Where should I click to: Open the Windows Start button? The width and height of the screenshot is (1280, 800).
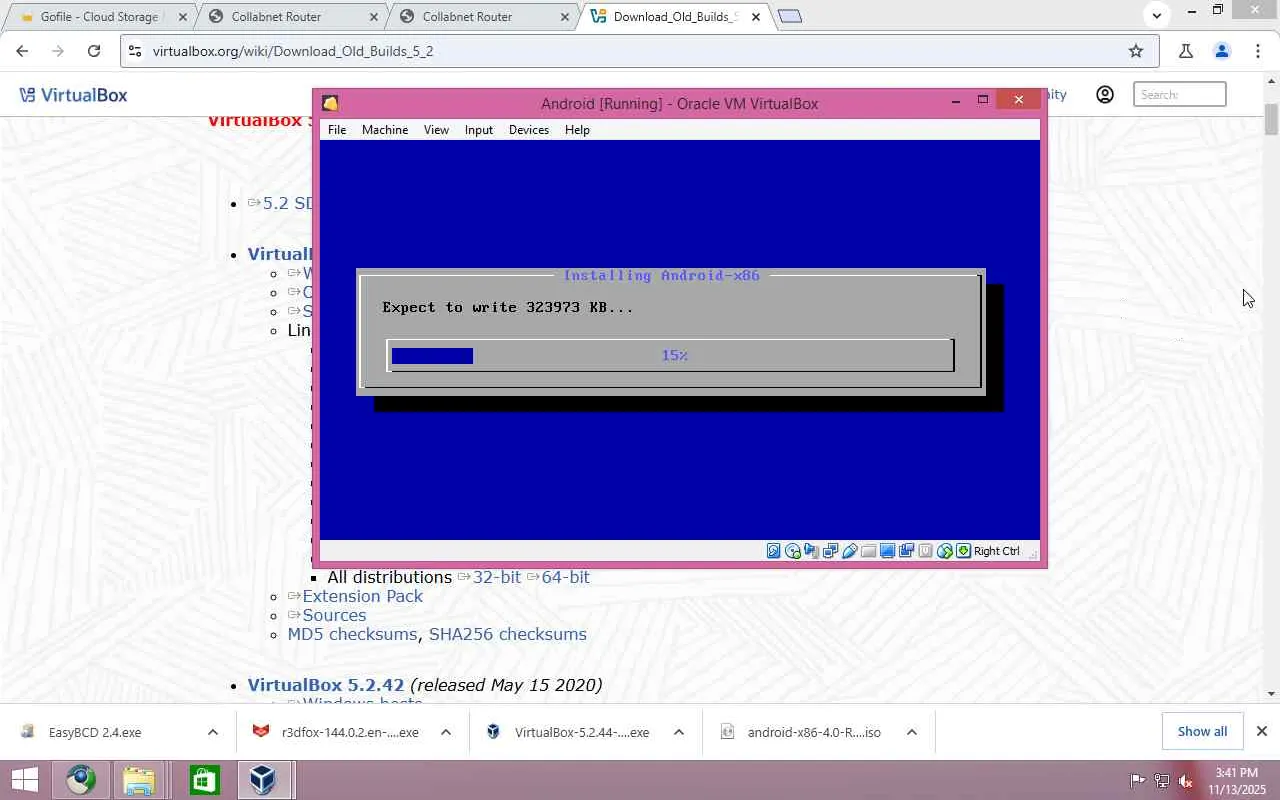(x=24, y=780)
